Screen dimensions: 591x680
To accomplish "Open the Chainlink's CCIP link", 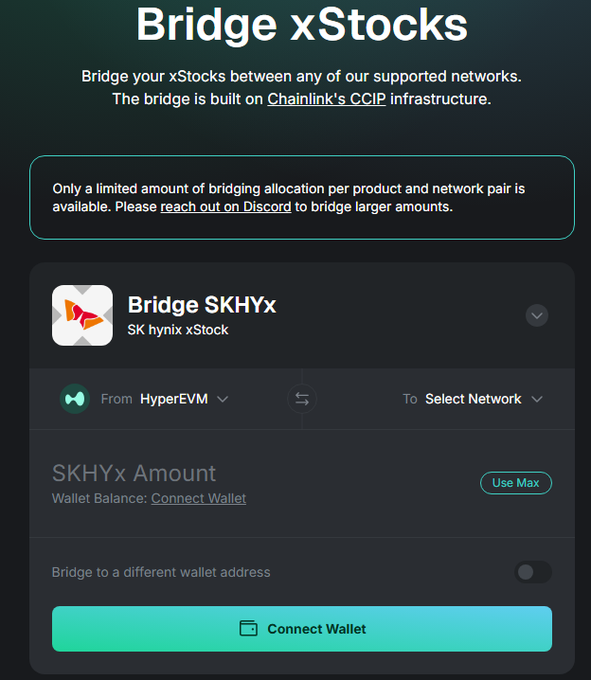I will (326, 99).
